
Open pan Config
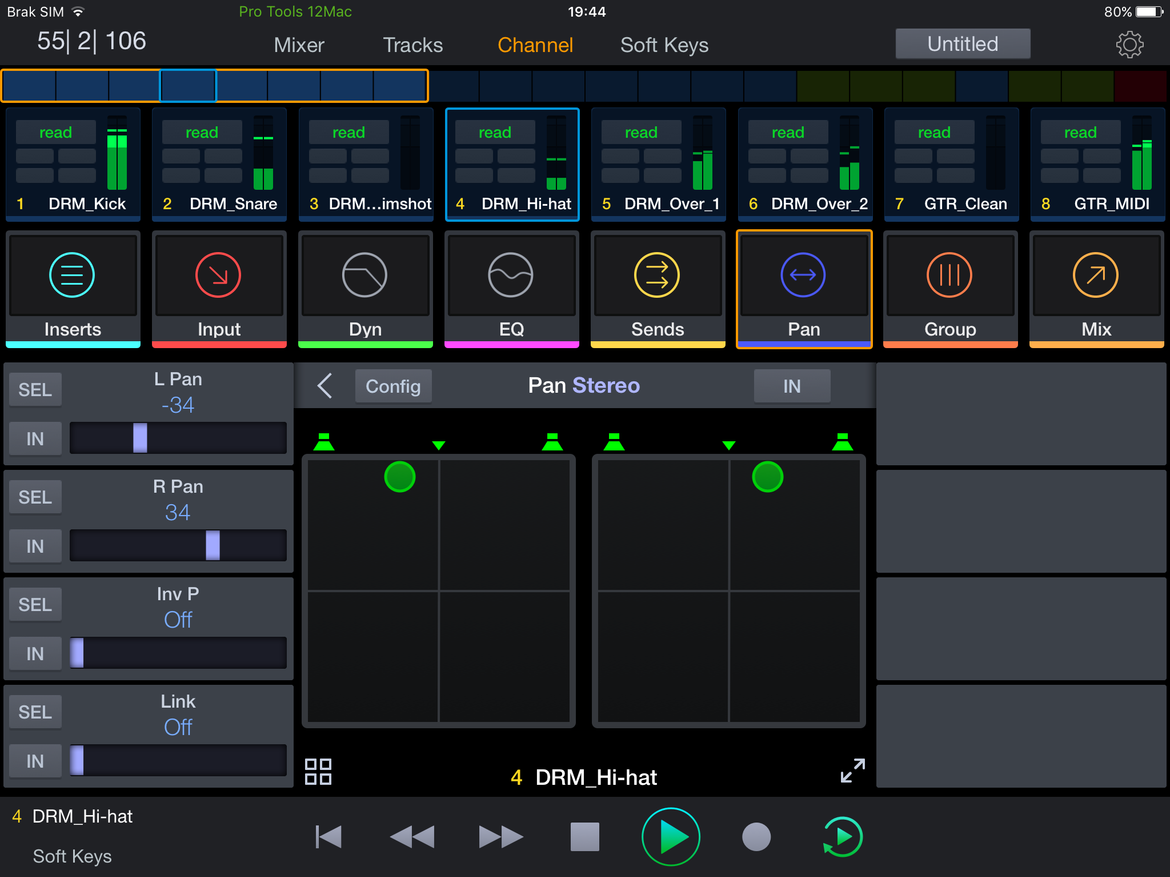click(393, 386)
